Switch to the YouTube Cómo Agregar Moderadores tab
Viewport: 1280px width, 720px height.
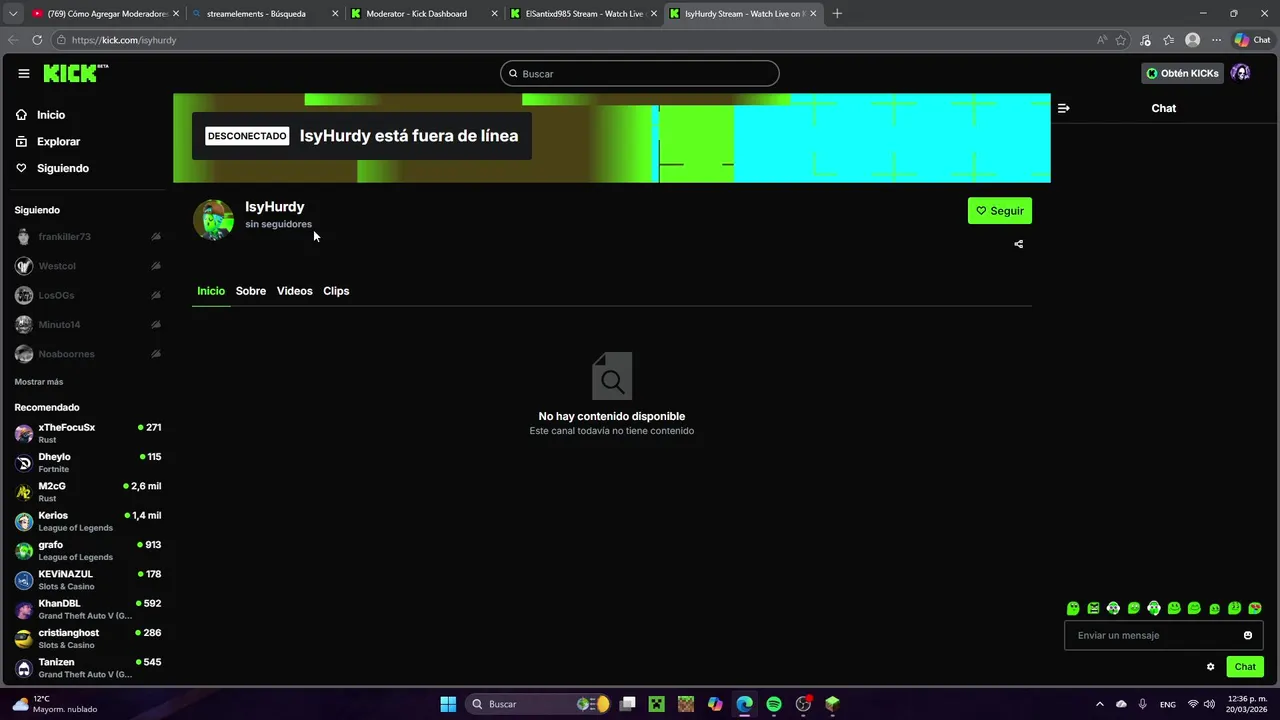(x=105, y=14)
